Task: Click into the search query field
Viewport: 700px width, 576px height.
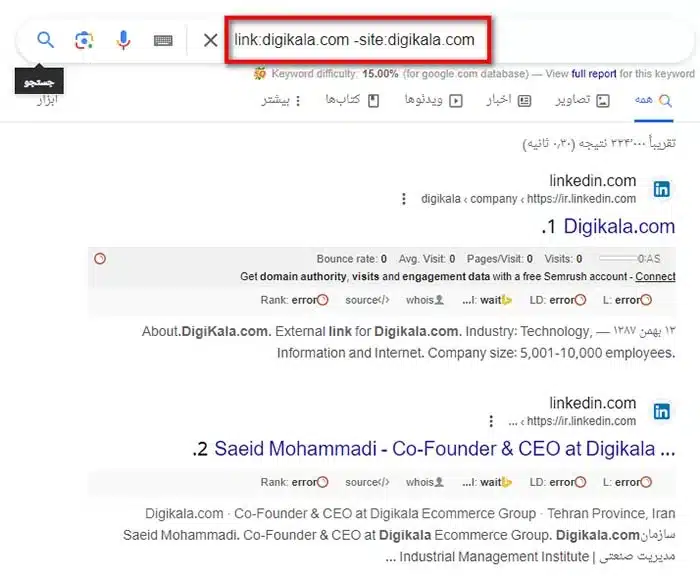Action: point(353,41)
